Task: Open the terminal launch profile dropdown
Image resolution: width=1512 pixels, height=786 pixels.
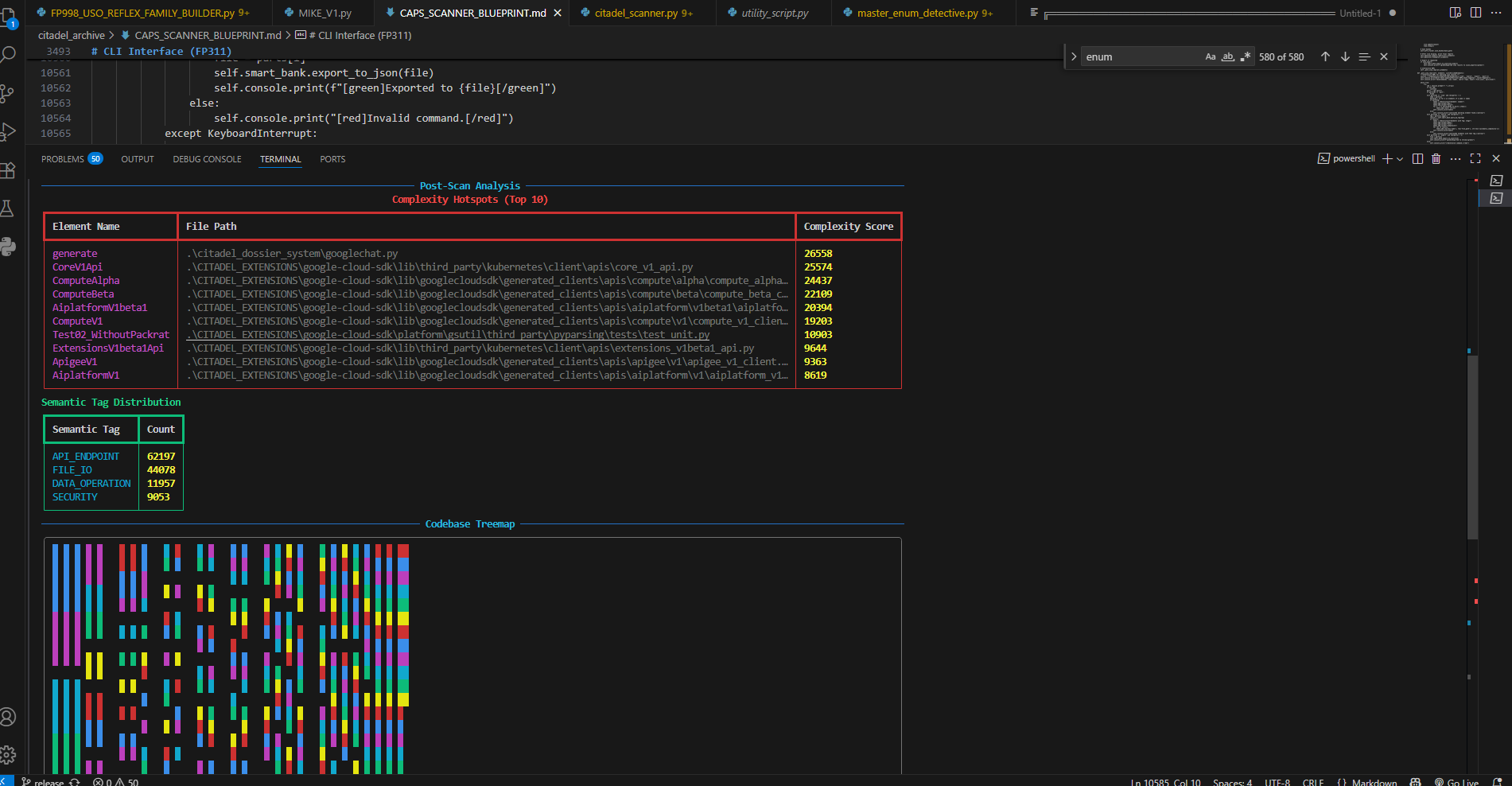Action: (1400, 159)
